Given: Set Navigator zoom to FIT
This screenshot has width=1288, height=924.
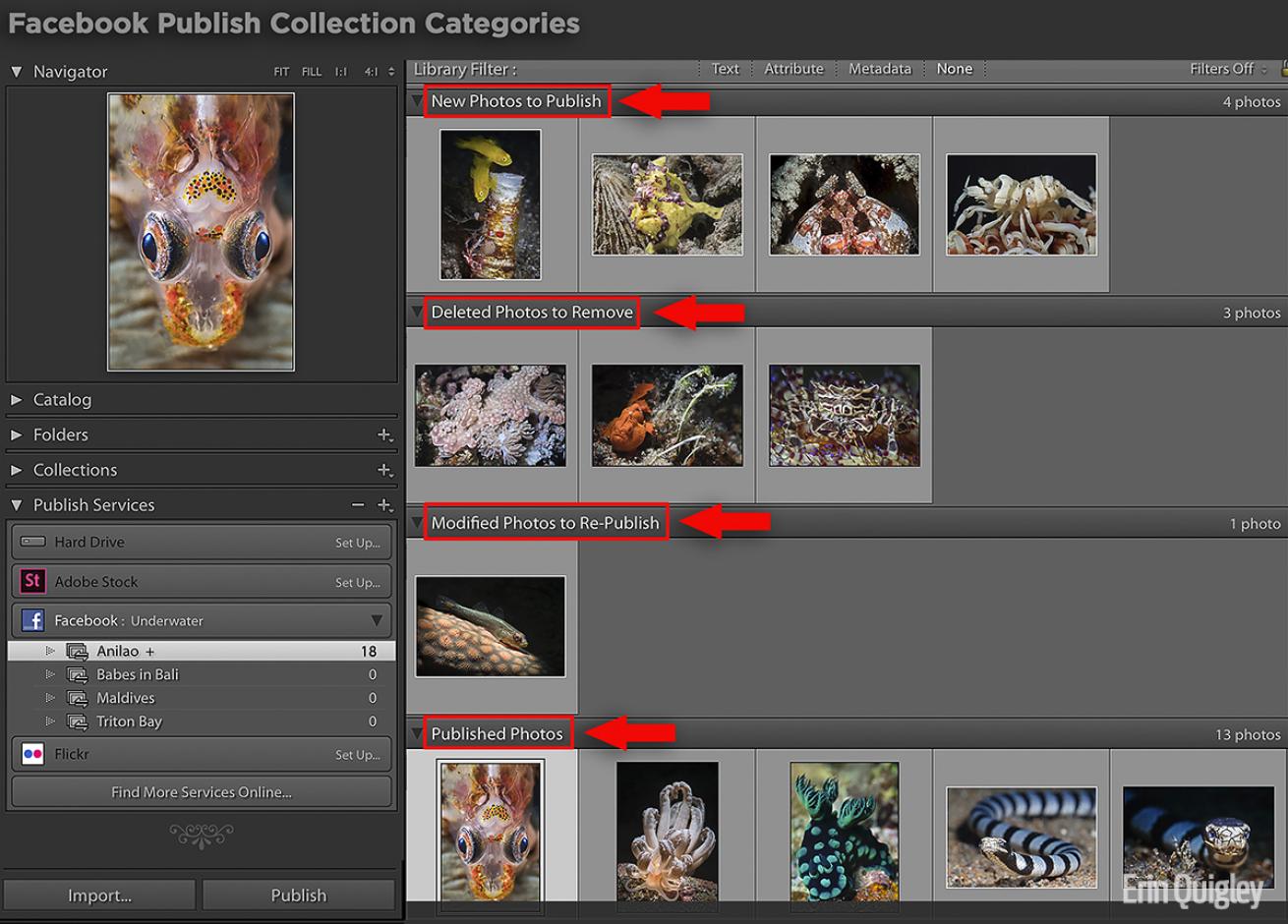Looking at the screenshot, I should click(x=281, y=72).
